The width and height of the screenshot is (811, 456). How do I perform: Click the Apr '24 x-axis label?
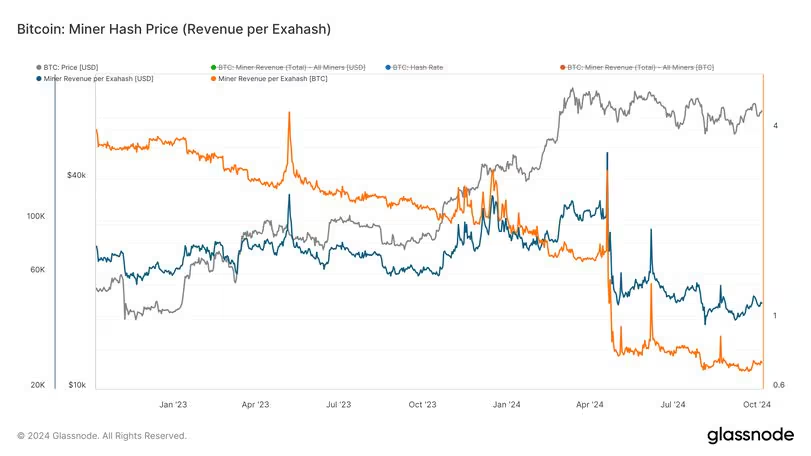tap(590, 404)
